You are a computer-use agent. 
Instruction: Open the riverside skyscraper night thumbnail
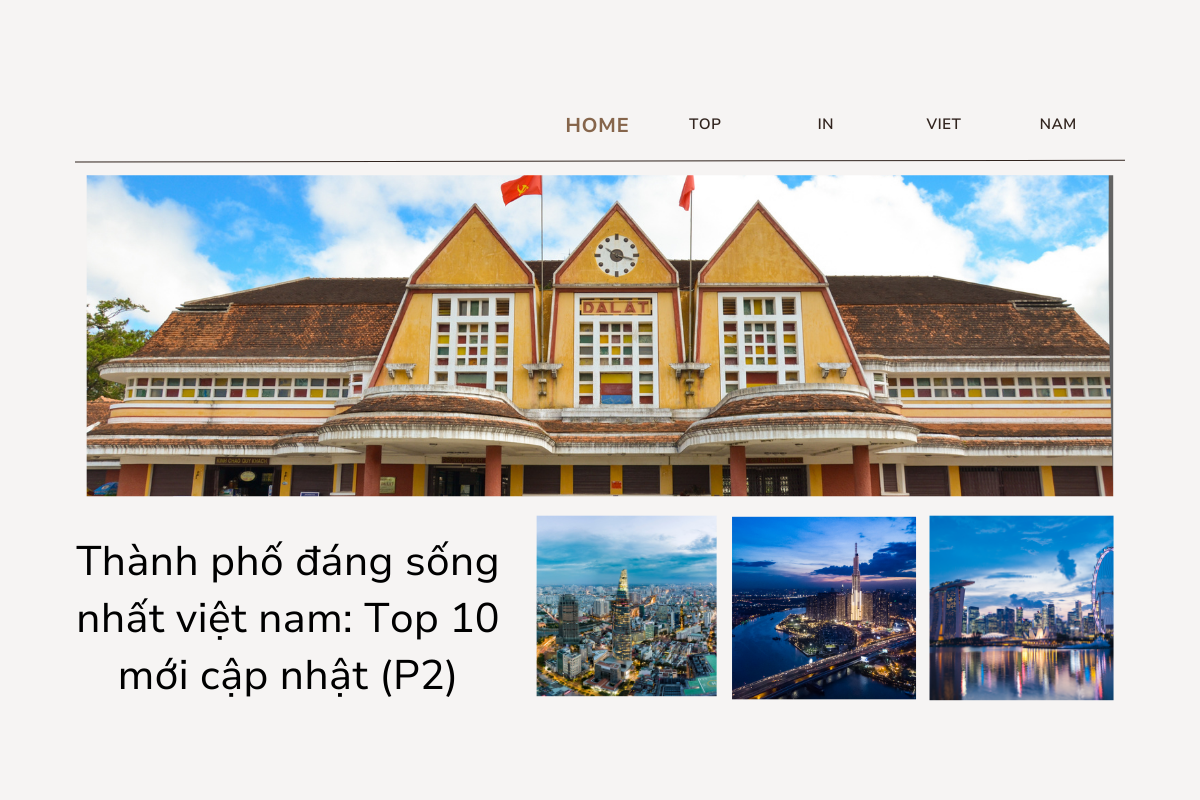point(823,607)
